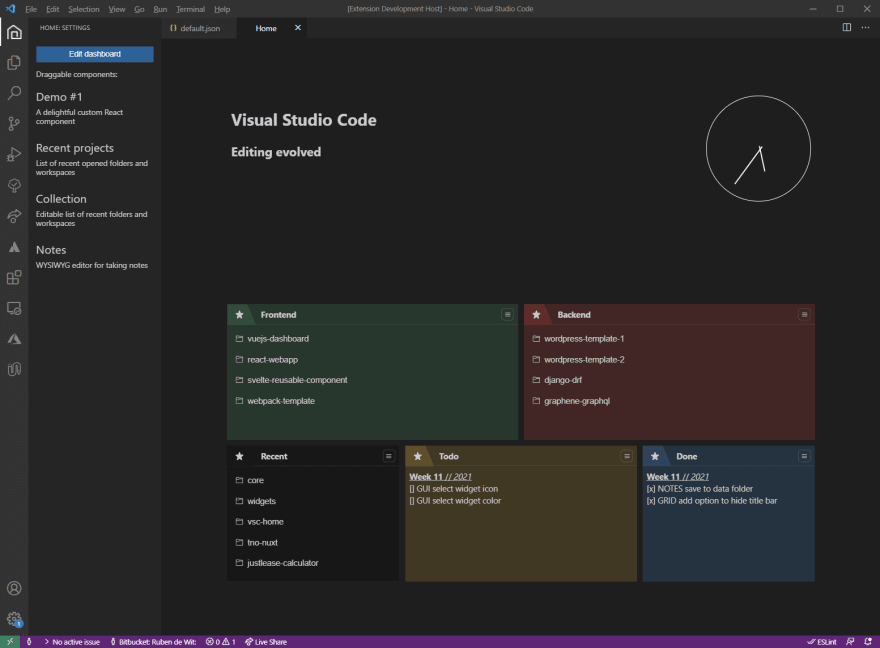Click the split editor icon
This screenshot has height=648, width=880.
[x=847, y=28]
